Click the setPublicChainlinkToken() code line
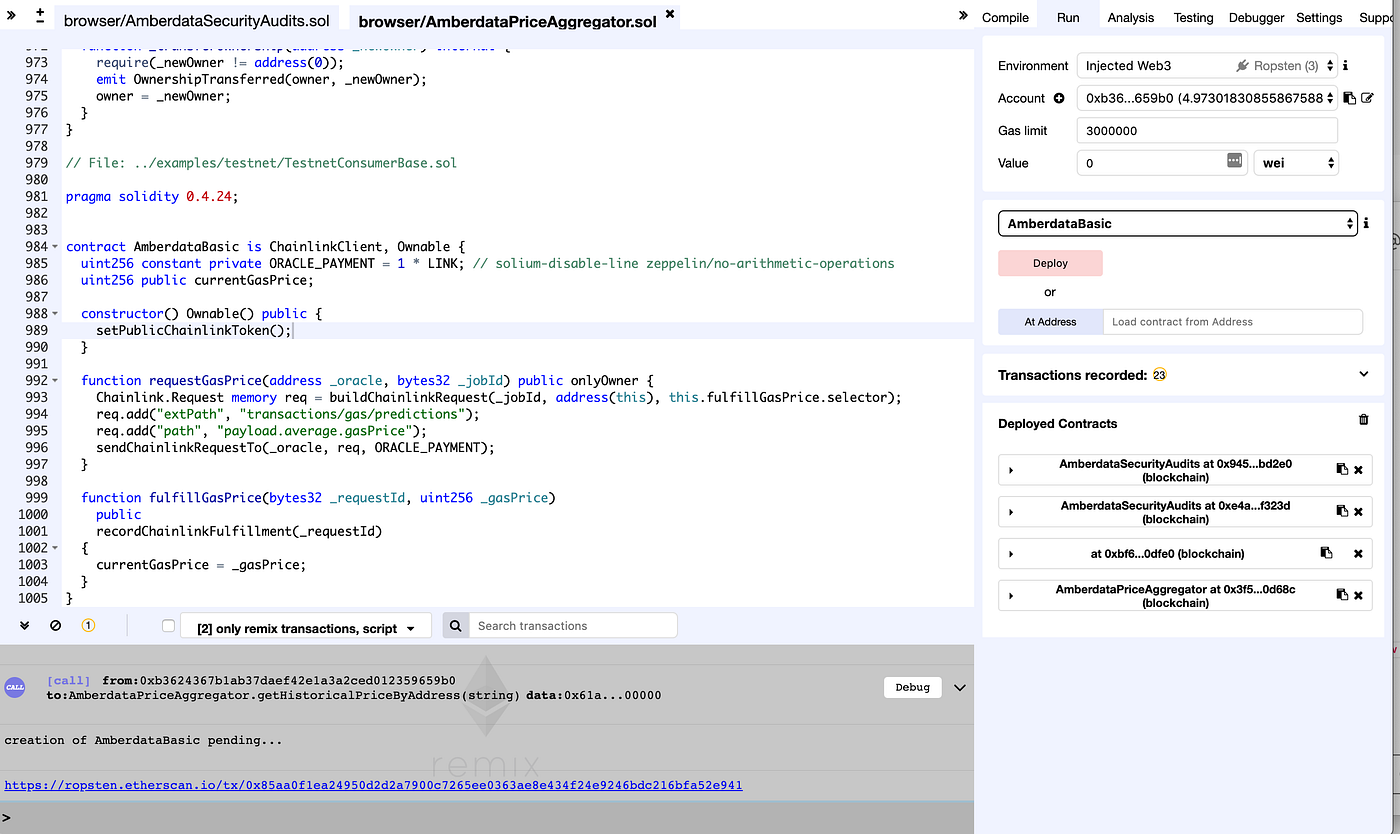1400x834 pixels. tap(194, 330)
